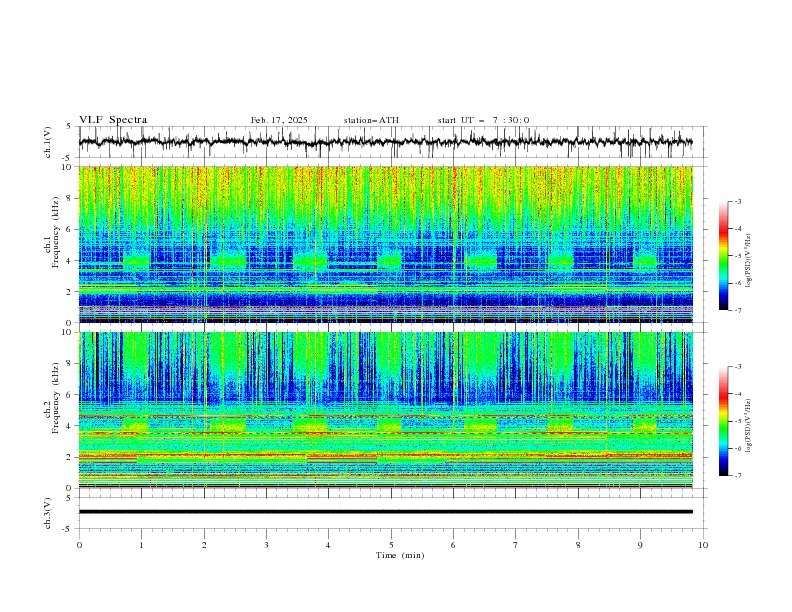
Task: Click the time axis tick label "3"
Action: point(266,545)
